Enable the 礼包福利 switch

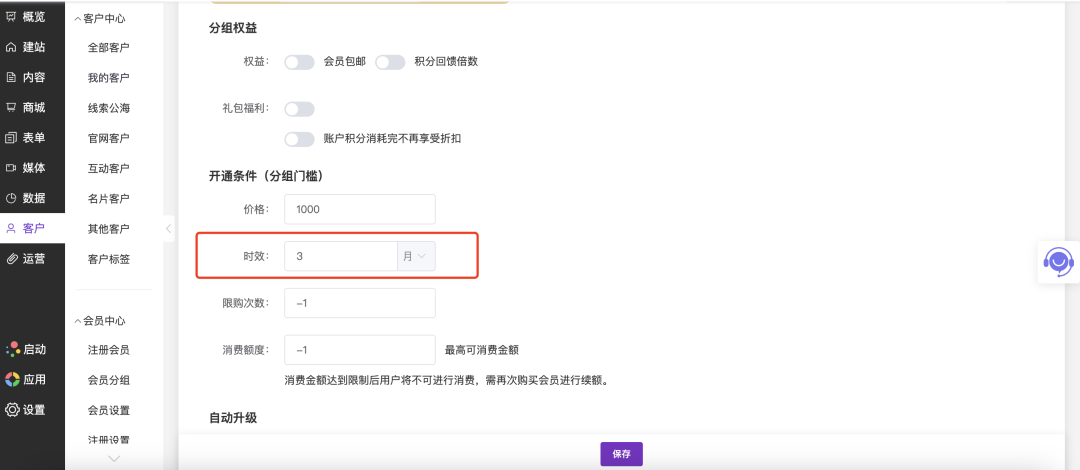point(300,109)
